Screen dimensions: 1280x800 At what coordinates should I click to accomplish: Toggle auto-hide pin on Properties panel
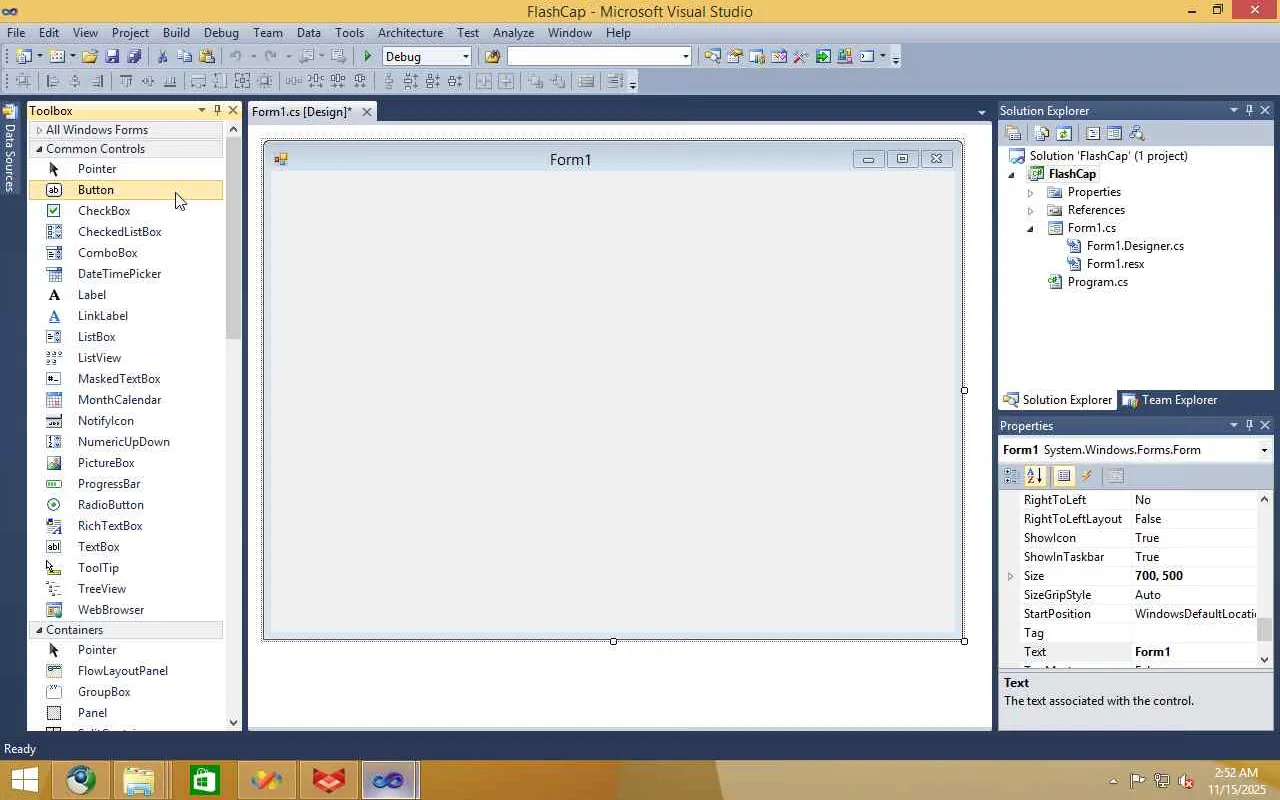point(1249,425)
